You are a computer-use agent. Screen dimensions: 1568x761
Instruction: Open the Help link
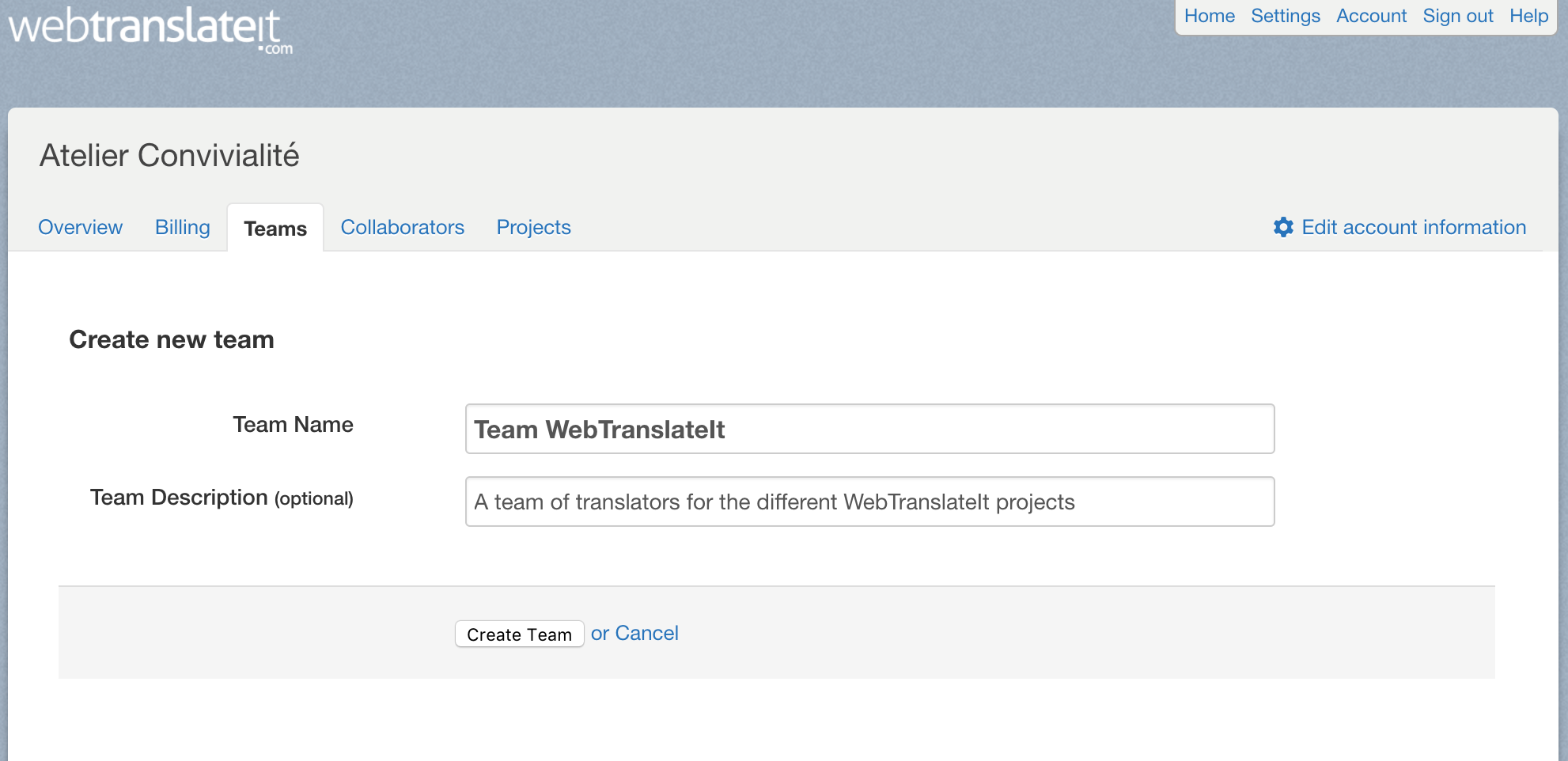click(x=1528, y=16)
